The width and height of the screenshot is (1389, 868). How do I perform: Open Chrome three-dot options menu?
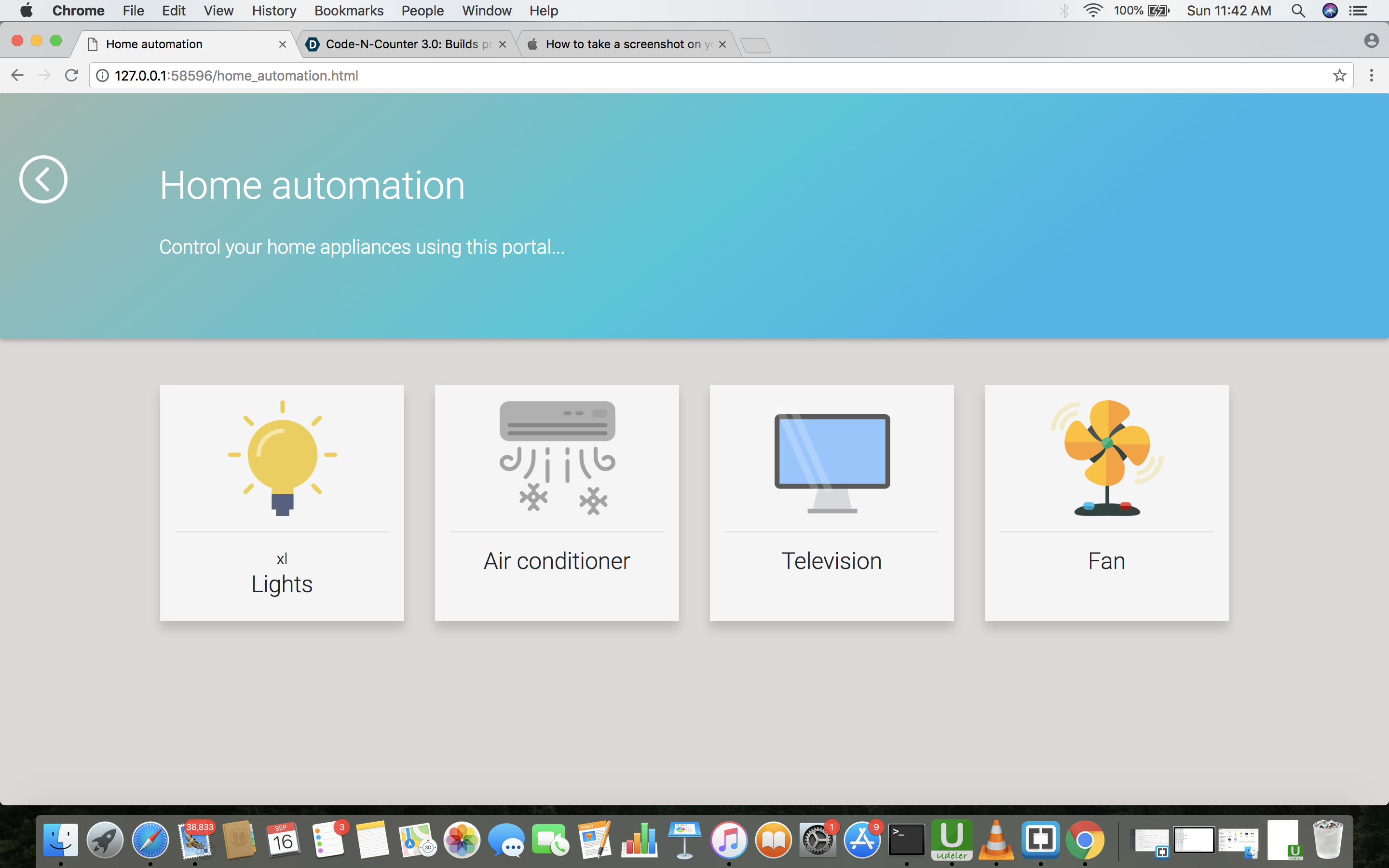tap(1371, 75)
